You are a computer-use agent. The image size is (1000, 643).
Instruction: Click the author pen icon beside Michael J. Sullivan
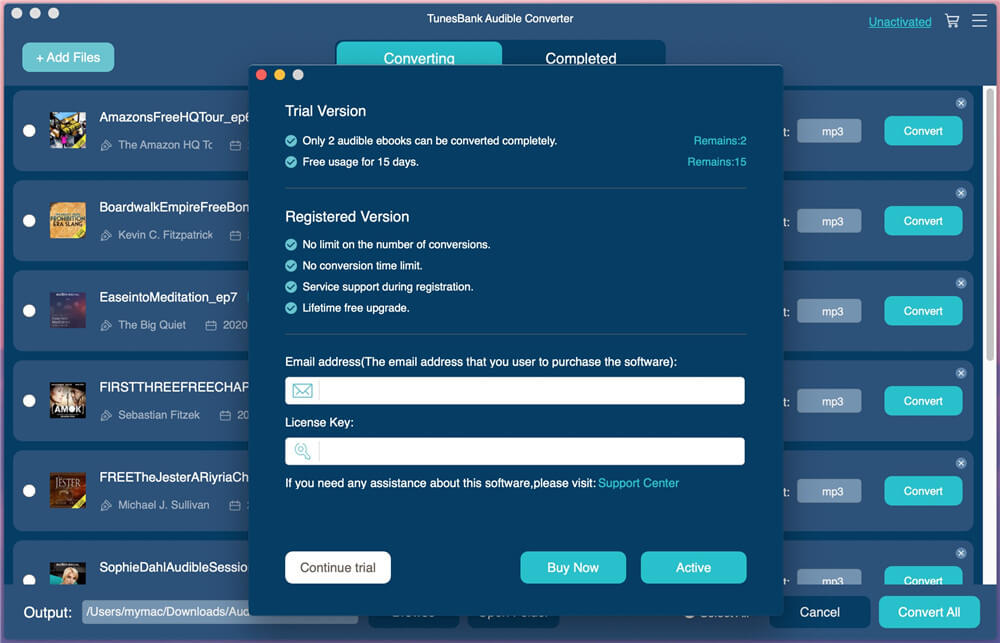106,505
